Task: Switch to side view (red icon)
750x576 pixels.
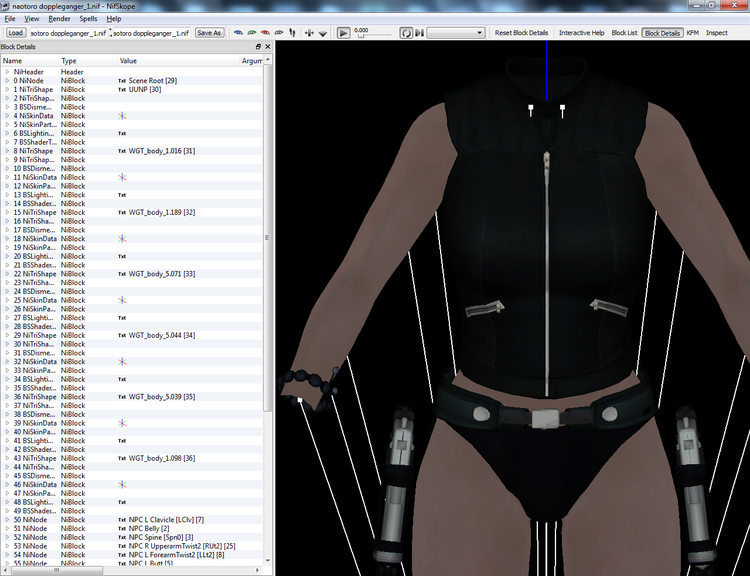Action: click(x=265, y=33)
